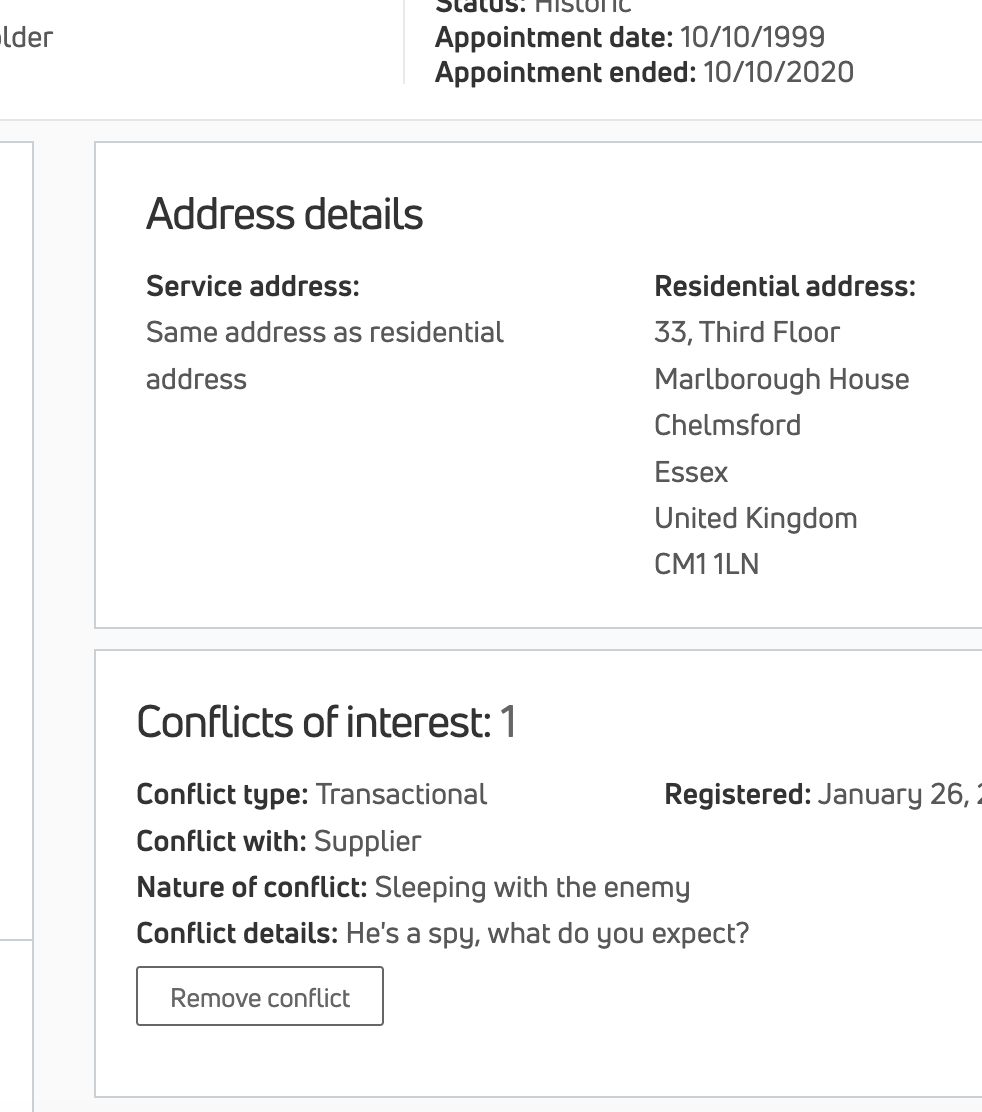This screenshot has width=982, height=1112.
Task: Select the Supplier conflict-with value
Action: 367,841
